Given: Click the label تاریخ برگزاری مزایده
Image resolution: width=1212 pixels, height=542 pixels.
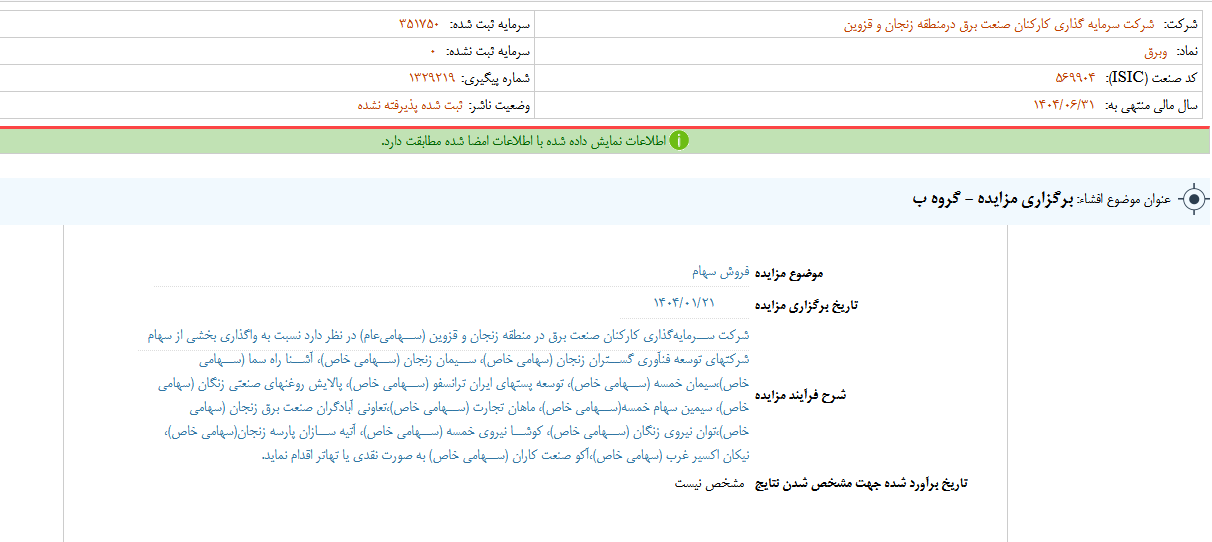Looking at the screenshot, I should 806,305.
